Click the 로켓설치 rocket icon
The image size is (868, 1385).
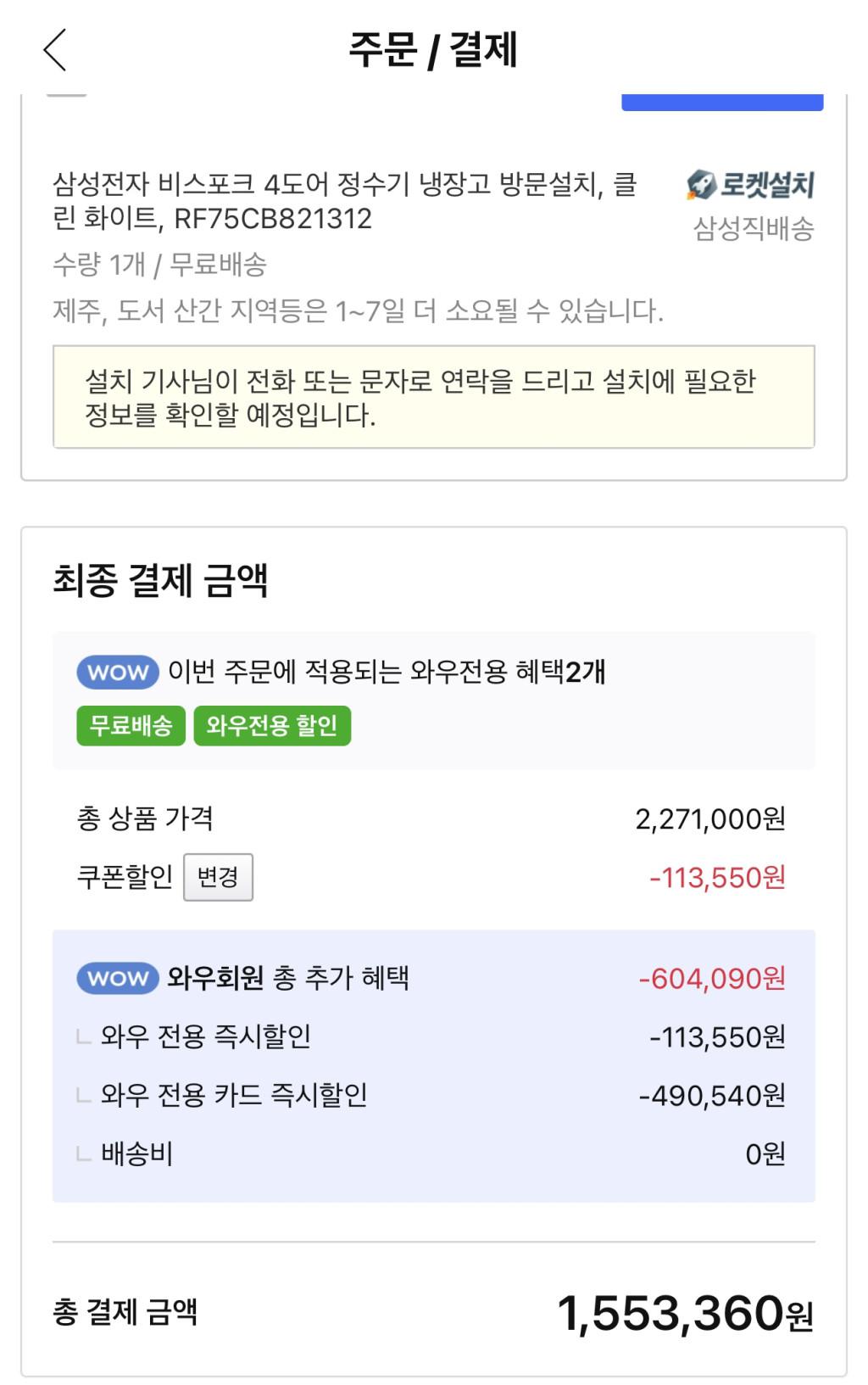(702, 184)
